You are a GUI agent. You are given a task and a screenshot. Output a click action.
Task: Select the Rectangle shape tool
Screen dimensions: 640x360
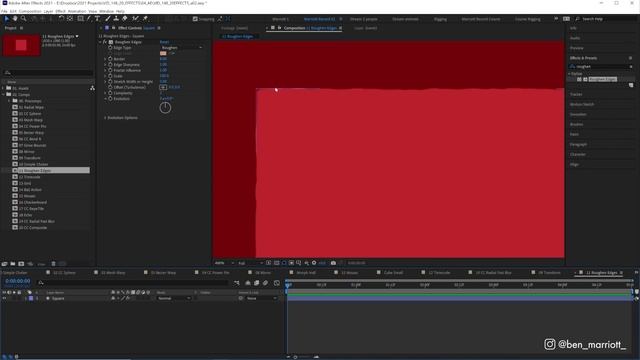[80, 19]
